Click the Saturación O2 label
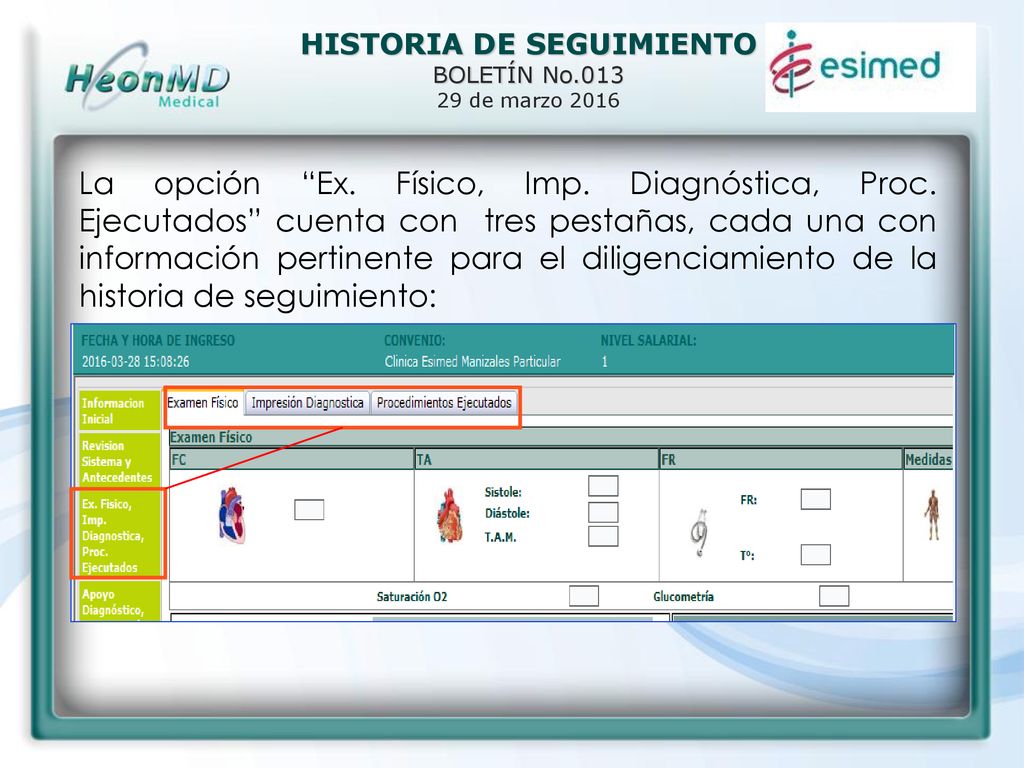 click(412, 596)
